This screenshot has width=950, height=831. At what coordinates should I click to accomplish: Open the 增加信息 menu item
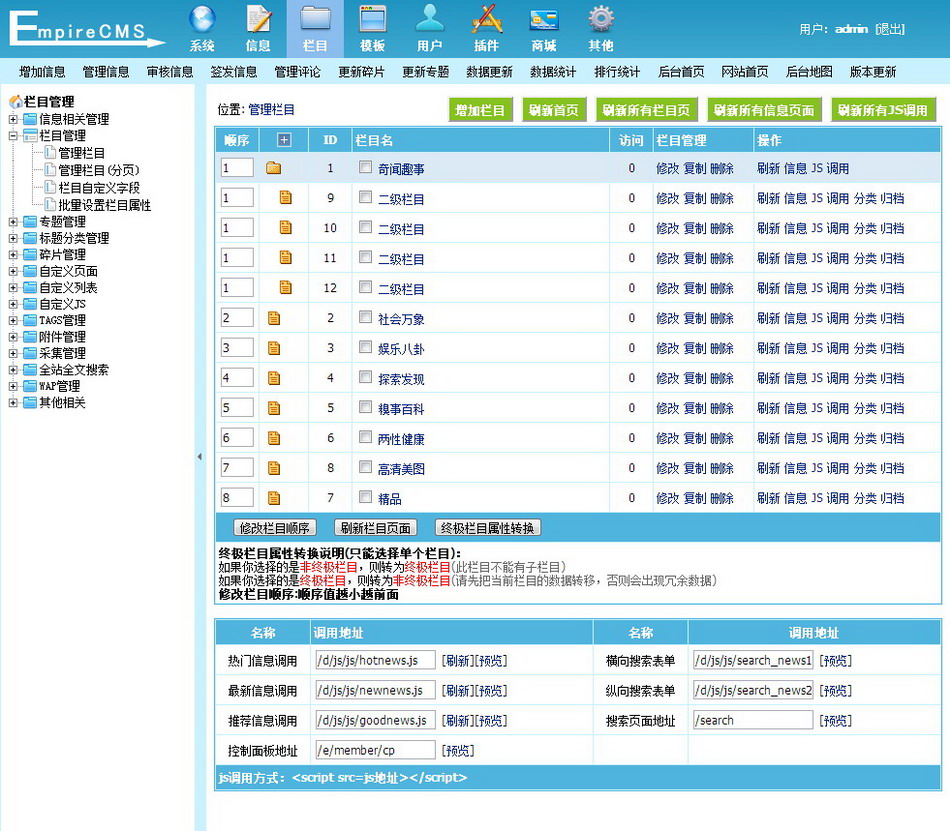[42, 72]
